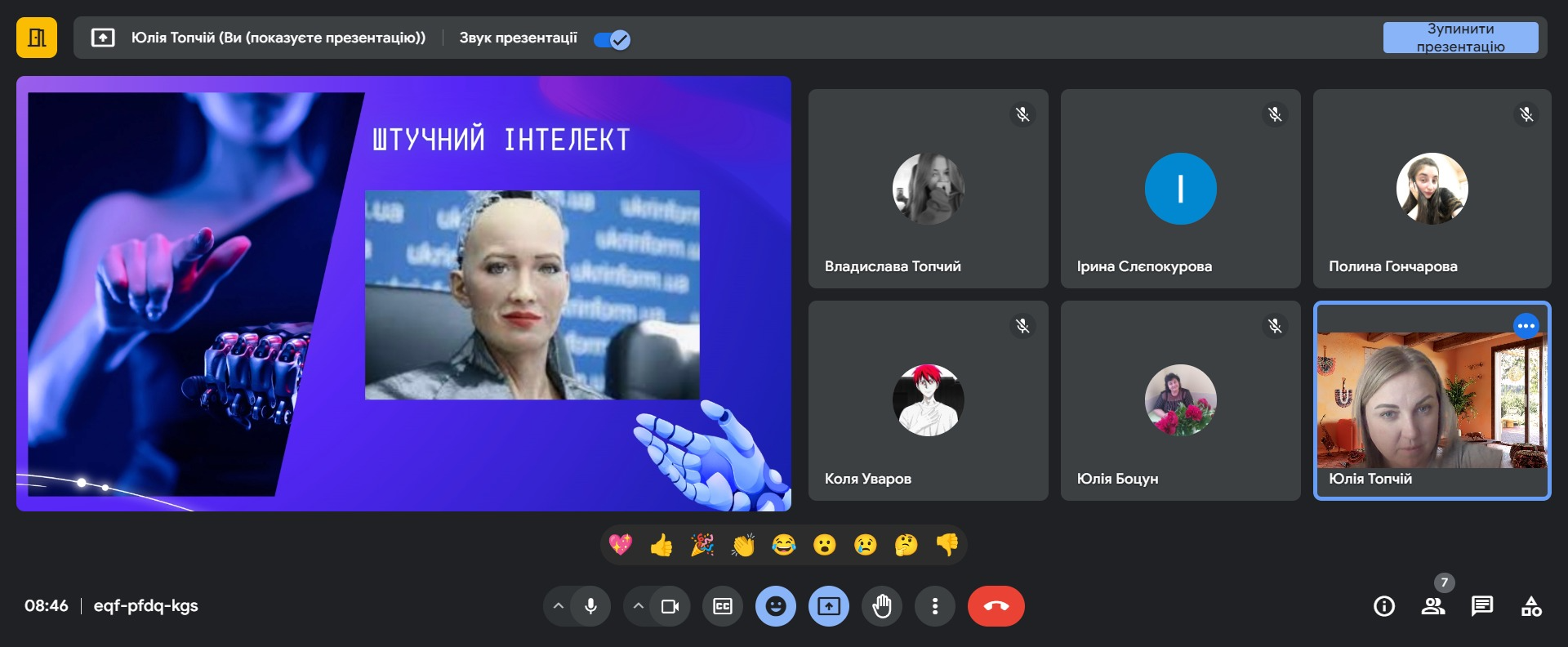1568x647 pixels.
Task: Open options on Юлія Топчій's tile
Action: tap(1526, 326)
